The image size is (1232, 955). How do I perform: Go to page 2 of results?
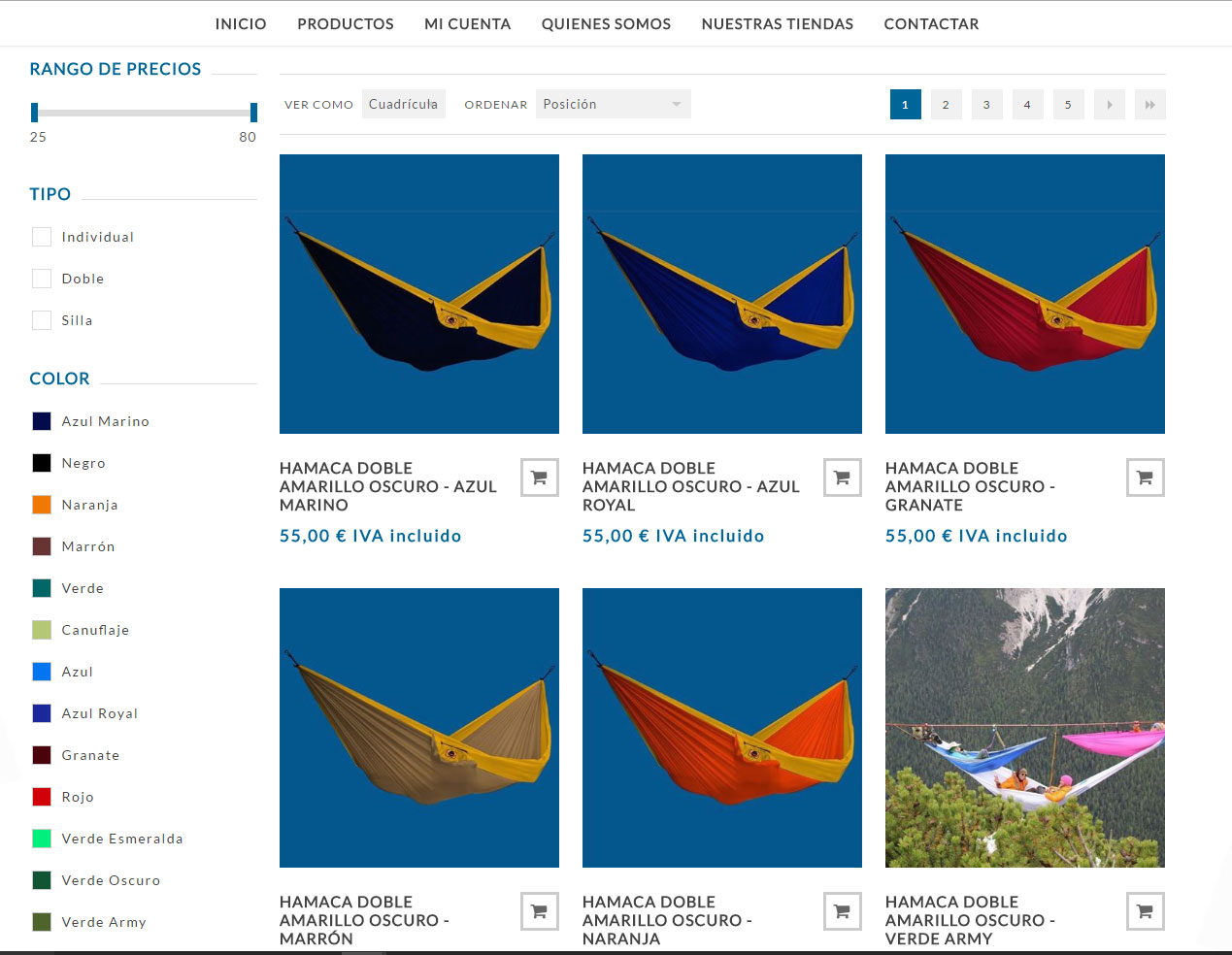[x=946, y=105]
